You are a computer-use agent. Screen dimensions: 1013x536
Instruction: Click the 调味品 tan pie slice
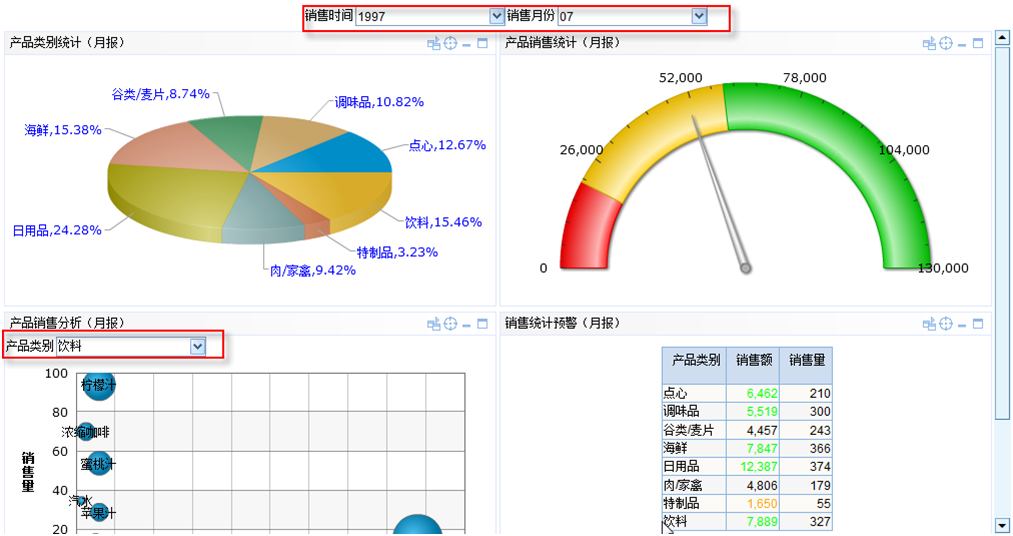pos(291,137)
